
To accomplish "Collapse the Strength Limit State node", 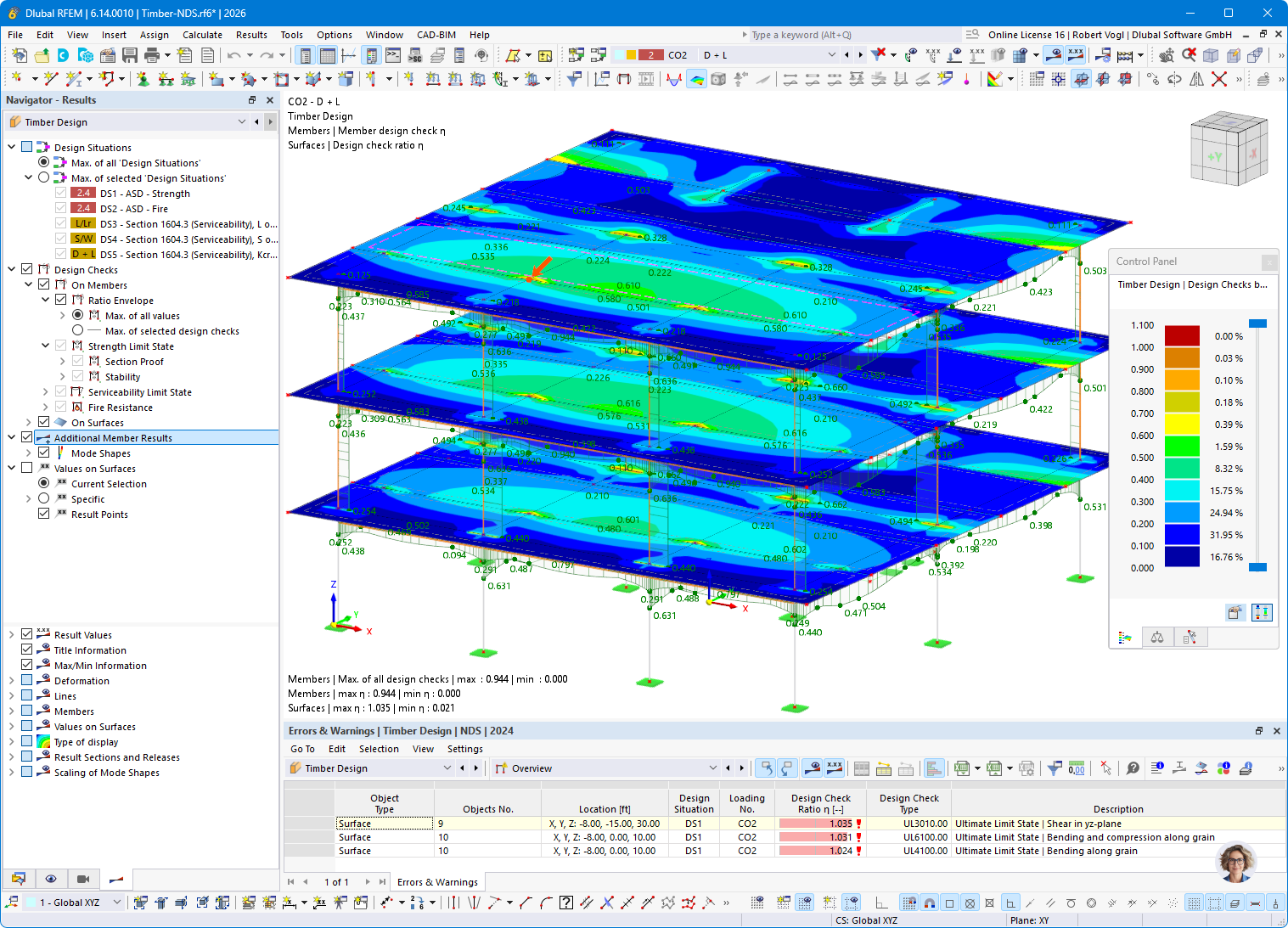I will click(x=45, y=346).
